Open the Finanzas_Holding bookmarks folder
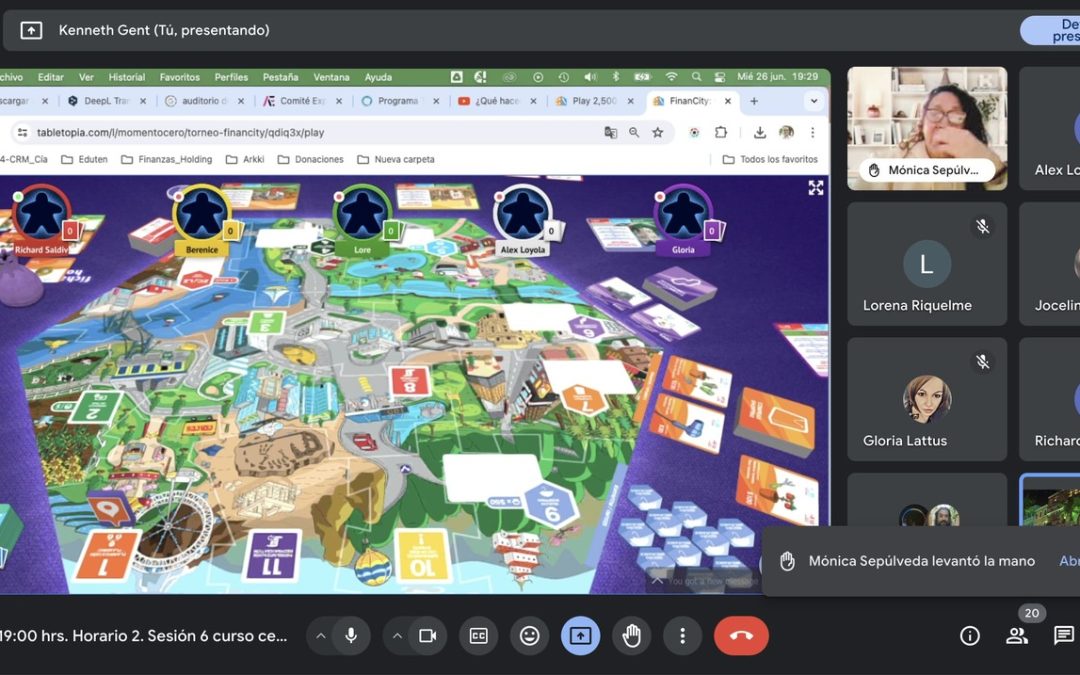This screenshot has width=1080, height=675. [x=167, y=159]
